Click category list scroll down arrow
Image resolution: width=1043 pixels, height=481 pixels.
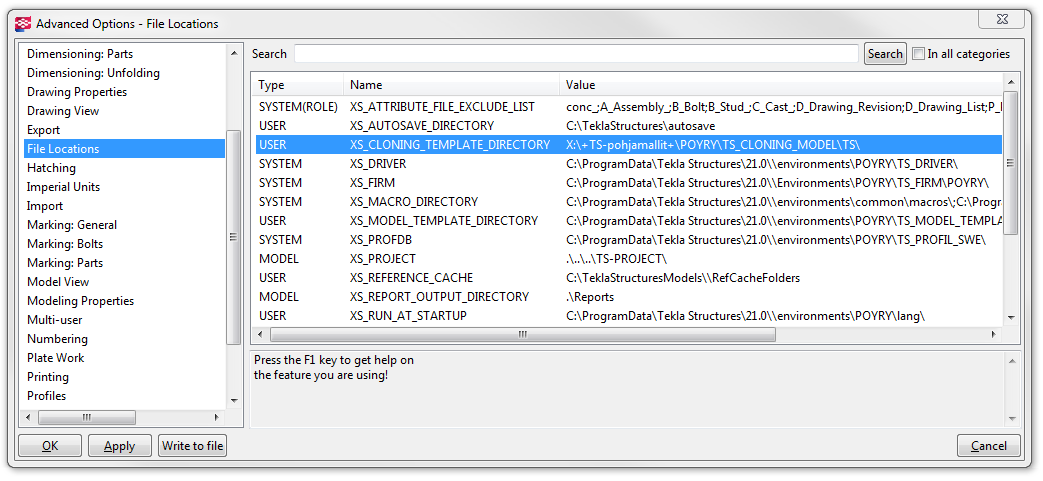coord(233,400)
